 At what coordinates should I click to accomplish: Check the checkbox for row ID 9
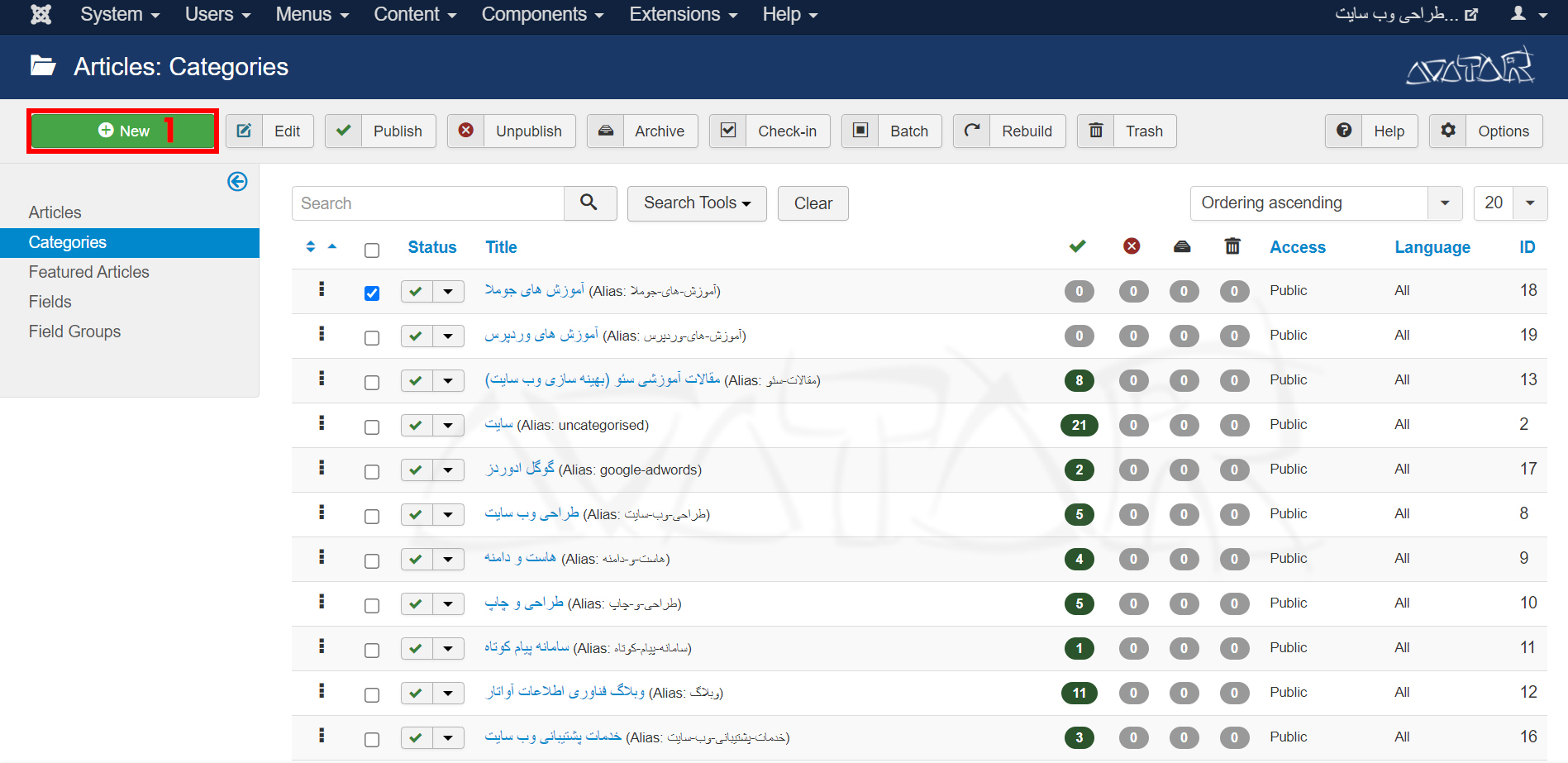click(x=372, y=560)
